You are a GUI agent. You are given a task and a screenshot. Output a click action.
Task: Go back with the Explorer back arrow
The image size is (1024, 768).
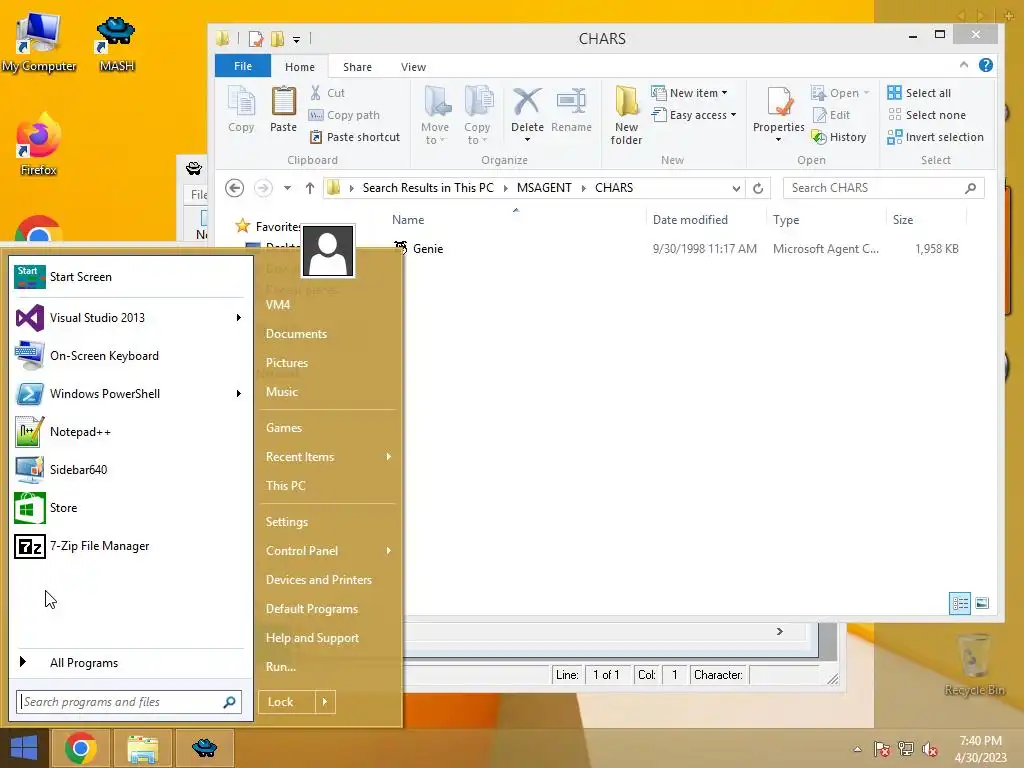click(234, 188)
